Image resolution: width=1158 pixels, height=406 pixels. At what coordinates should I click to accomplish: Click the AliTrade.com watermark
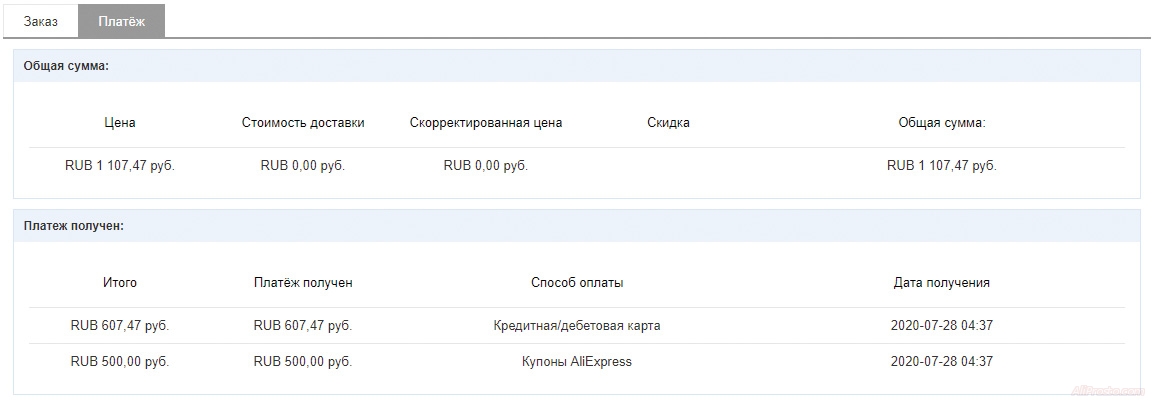click(1107, 391)
